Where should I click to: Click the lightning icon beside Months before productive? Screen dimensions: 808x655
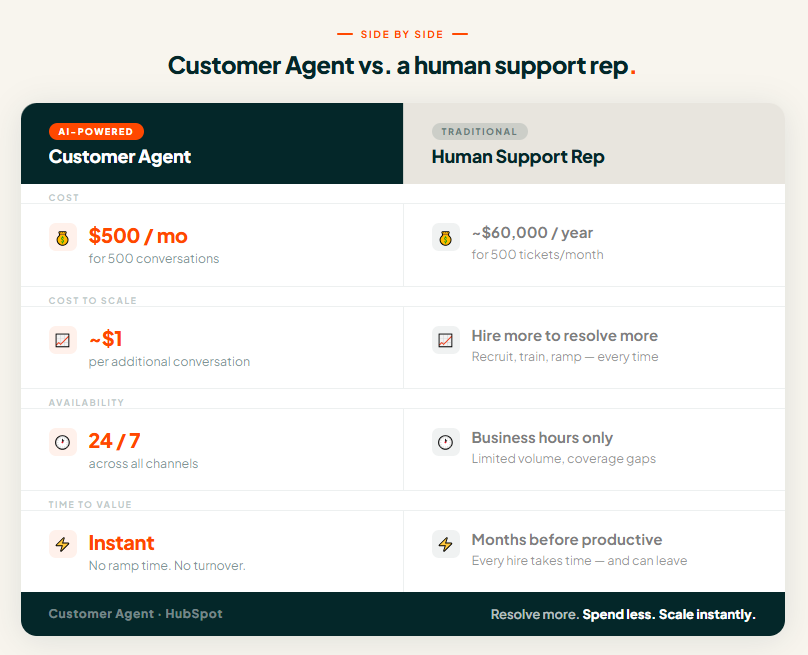(446, 544)
